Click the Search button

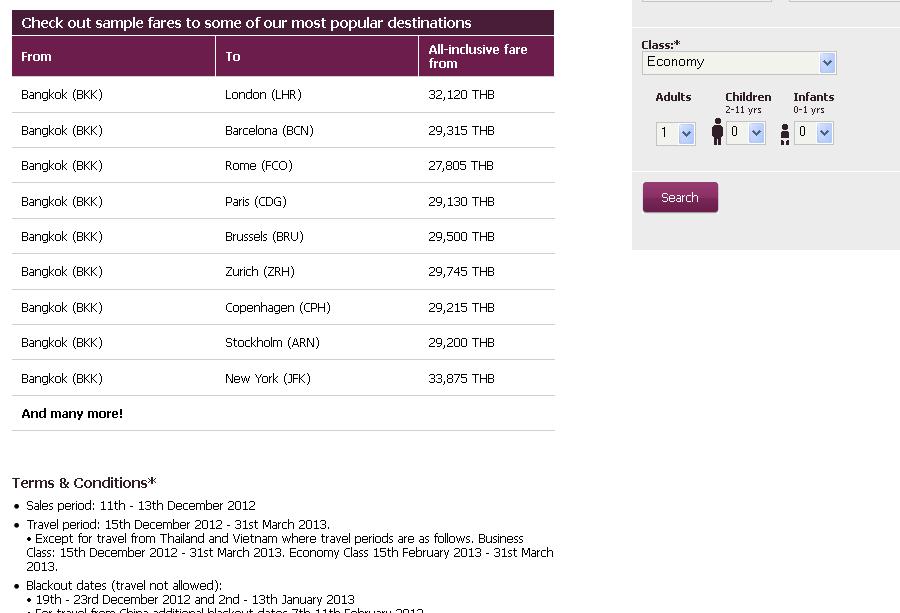tap(680, 197)
